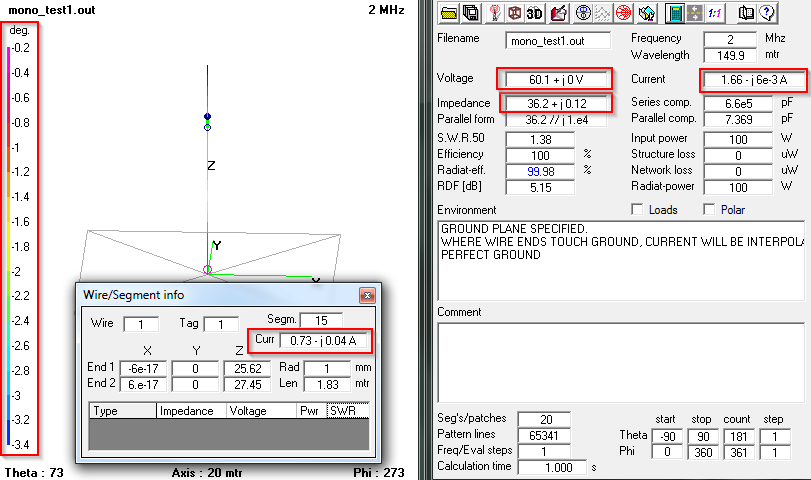Image resolution: width=811 pixels, height=480 pixels.
Task: Open help with question mark icon
Action: (x=767, y=13)
